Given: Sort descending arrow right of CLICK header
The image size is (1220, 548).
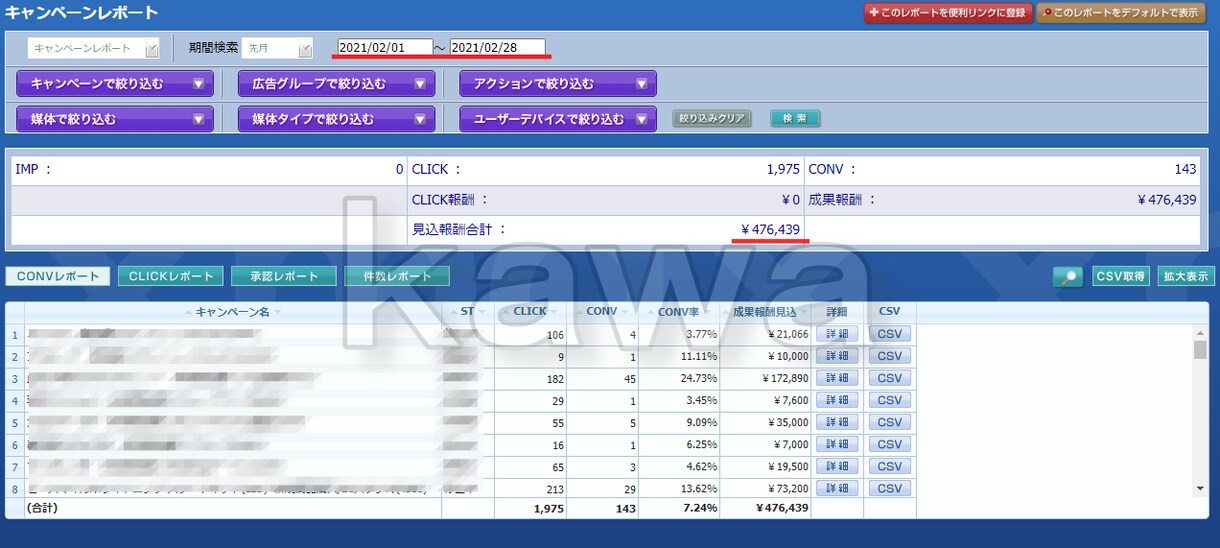Looking at the screenshot, I should pos(555,312).
